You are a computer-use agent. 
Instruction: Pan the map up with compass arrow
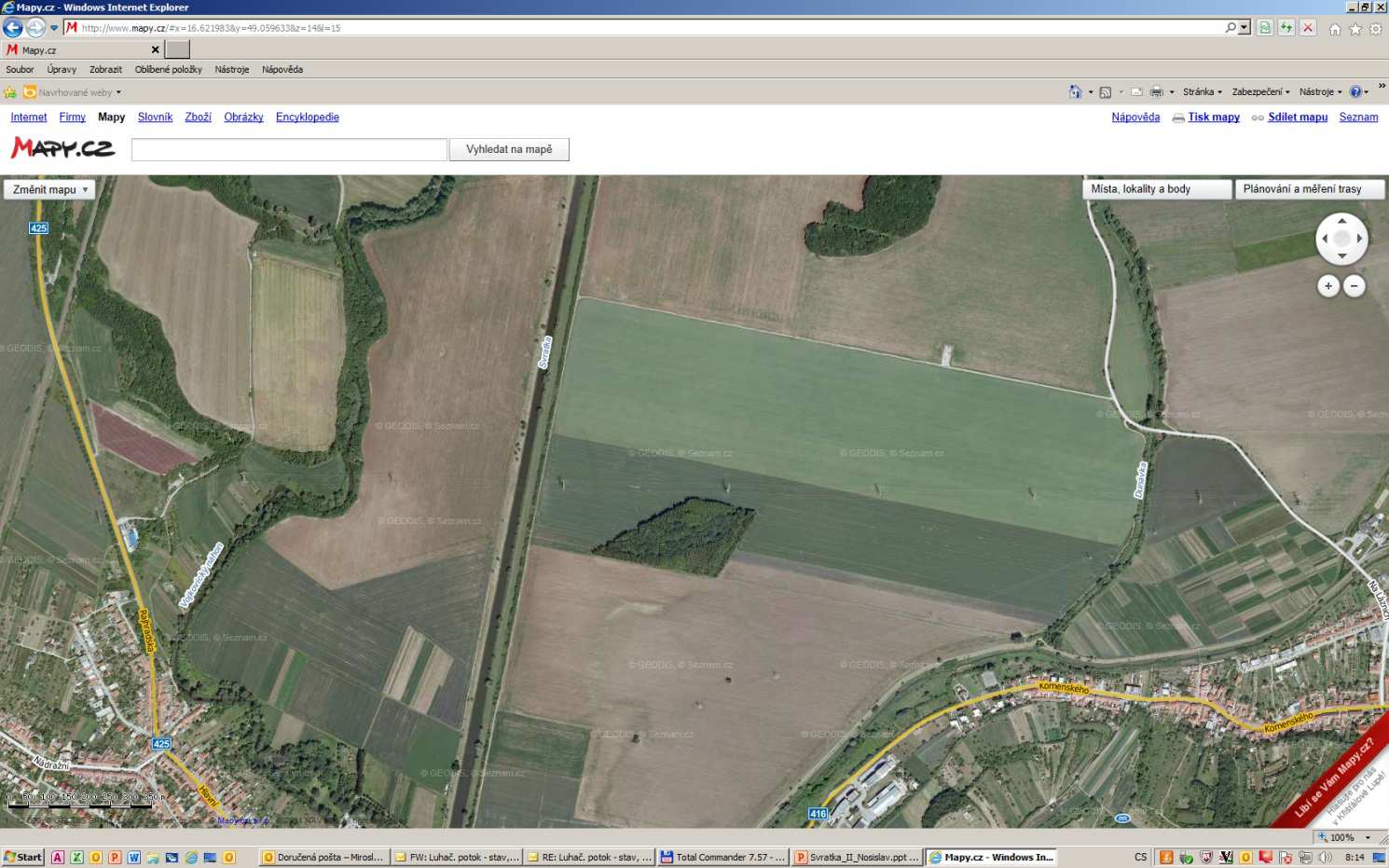[x=1341, y=222]
